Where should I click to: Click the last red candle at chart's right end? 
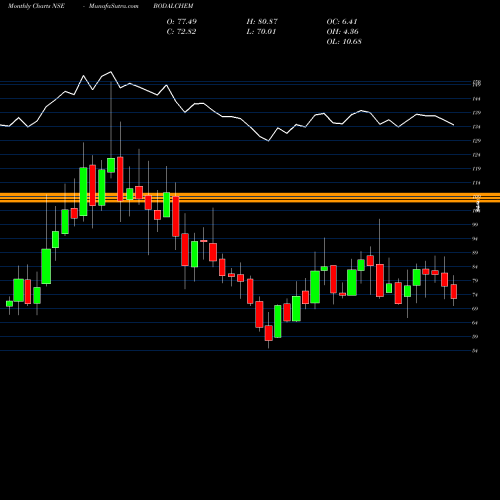pyautogui.click(x=454, y=291)
